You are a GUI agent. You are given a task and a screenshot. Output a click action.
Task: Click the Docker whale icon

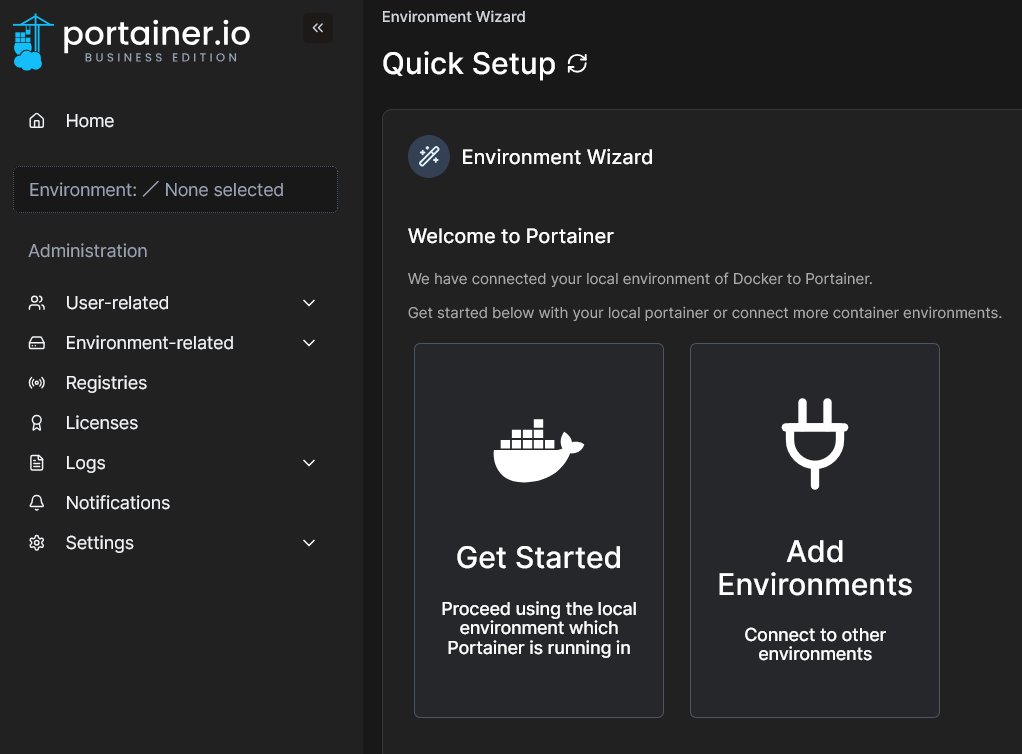click(538, 451)
